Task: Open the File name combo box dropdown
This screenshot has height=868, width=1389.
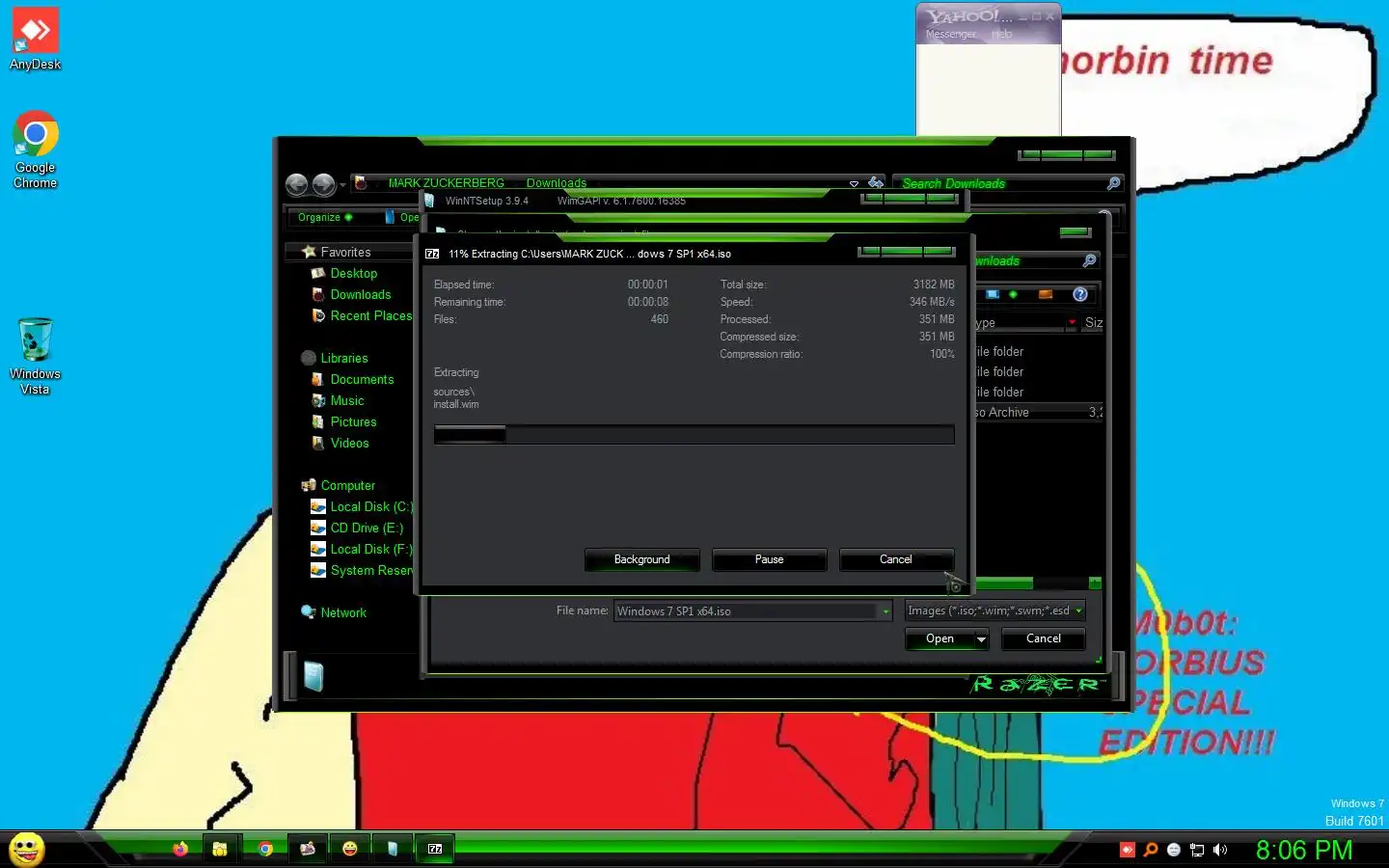Action: (885, 611)
